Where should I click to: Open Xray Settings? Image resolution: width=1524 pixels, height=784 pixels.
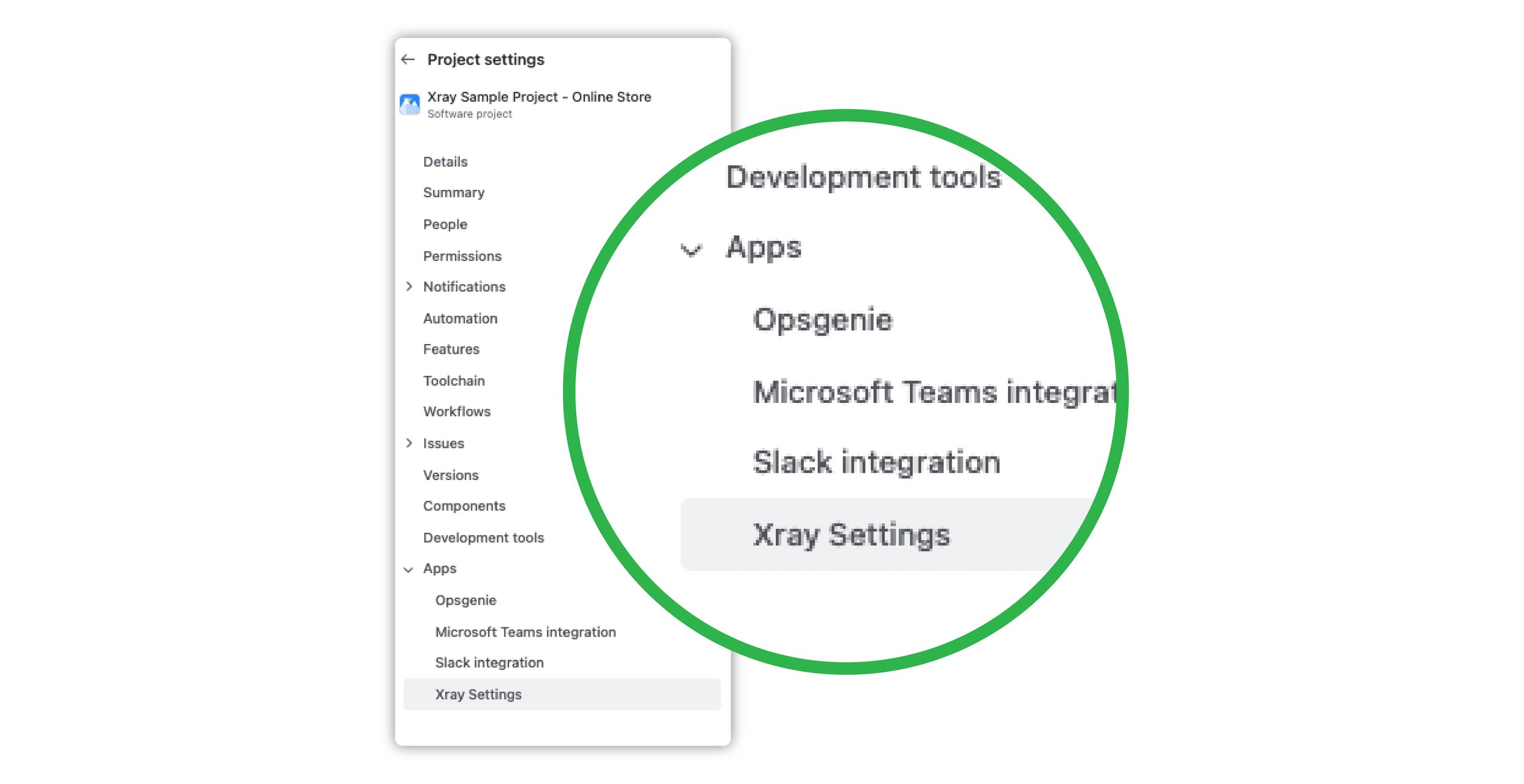[478, 694]
